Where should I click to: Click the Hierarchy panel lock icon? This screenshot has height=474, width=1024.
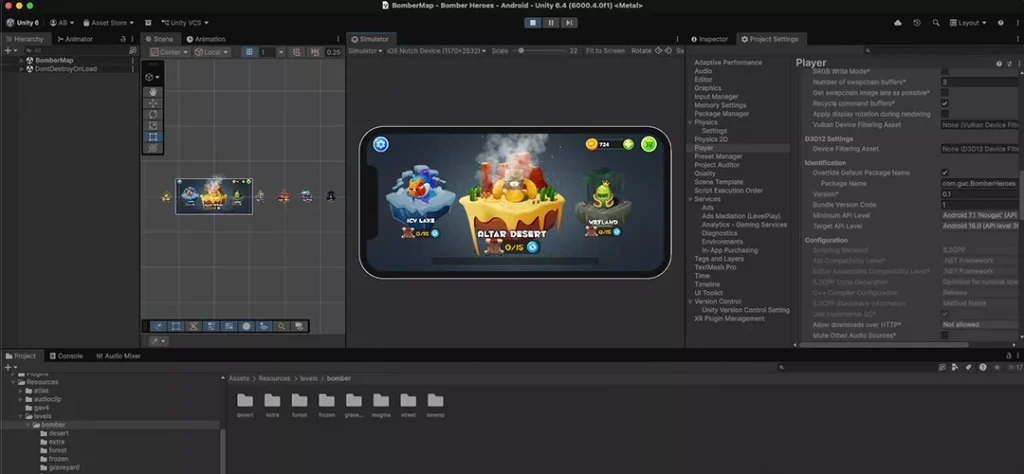click(123, 39)
